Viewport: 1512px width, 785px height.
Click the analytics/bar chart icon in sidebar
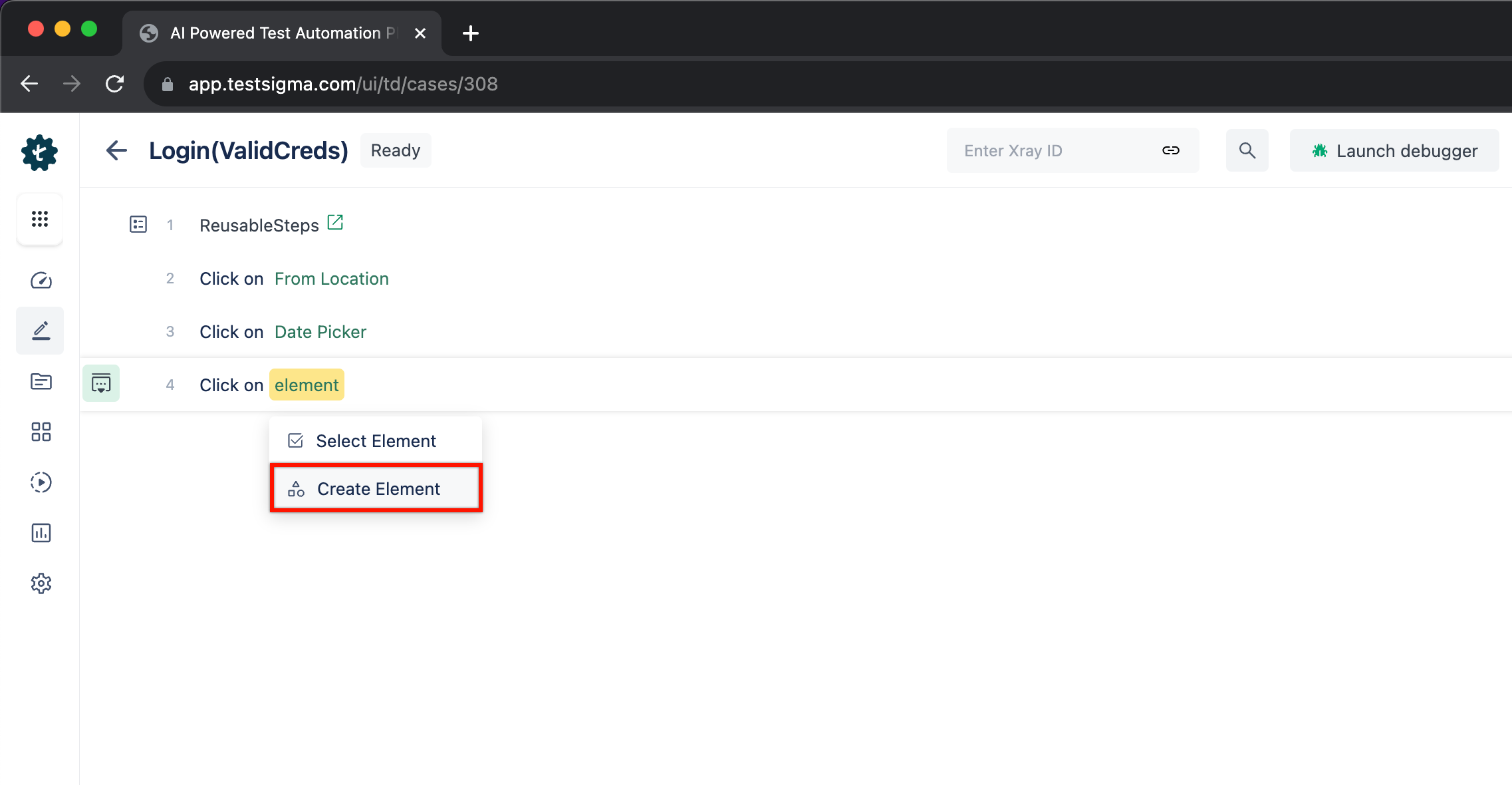40,532
